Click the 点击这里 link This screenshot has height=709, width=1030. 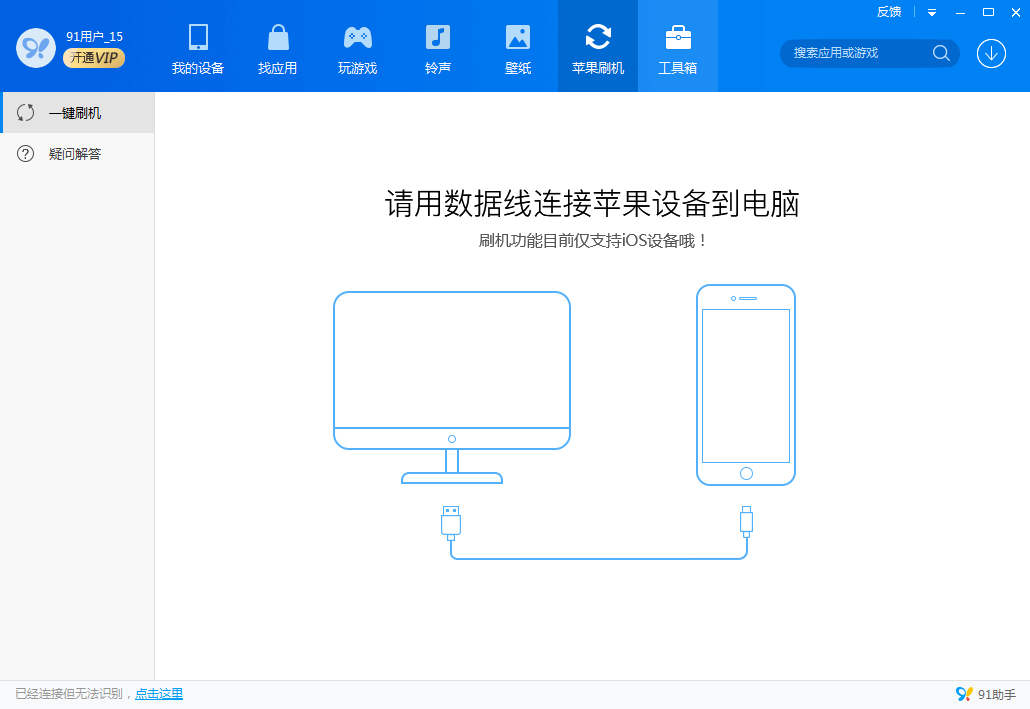[159, 694]
